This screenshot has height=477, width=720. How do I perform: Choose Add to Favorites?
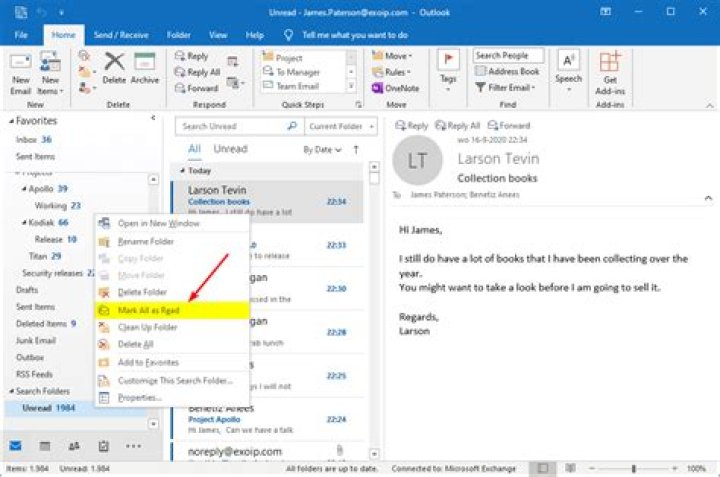[172, 363]
